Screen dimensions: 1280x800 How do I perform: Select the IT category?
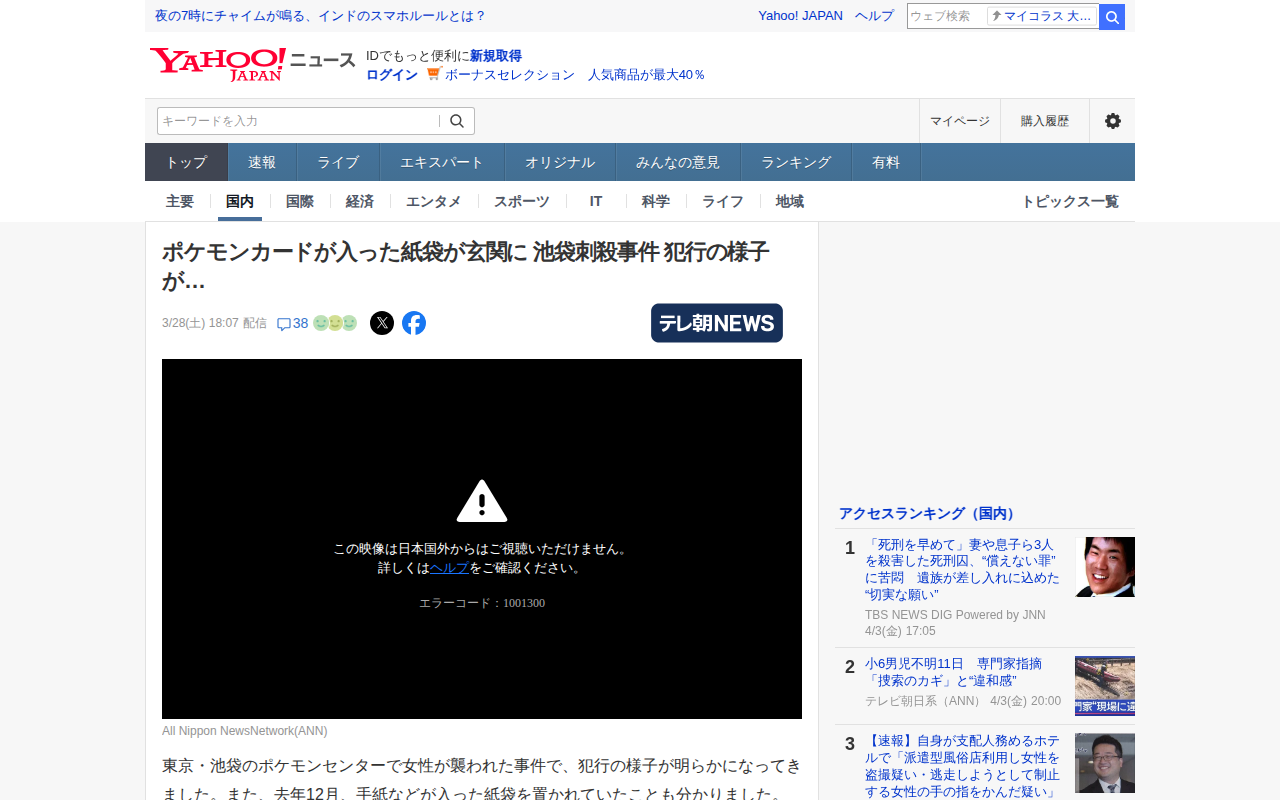pyautogui.click(x=596, y=201)
